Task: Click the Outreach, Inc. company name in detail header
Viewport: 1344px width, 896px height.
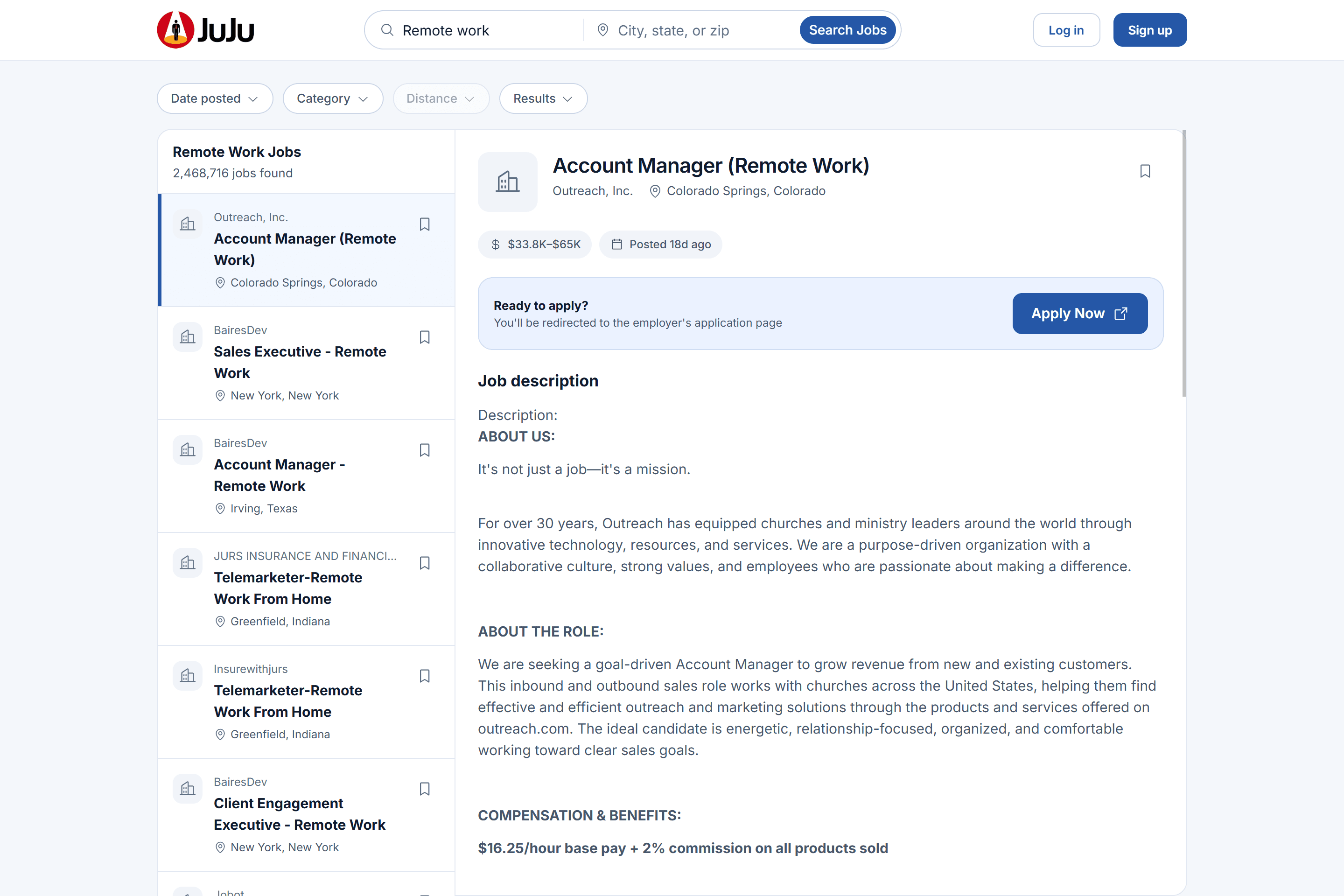Action: [x=593, y=191]
